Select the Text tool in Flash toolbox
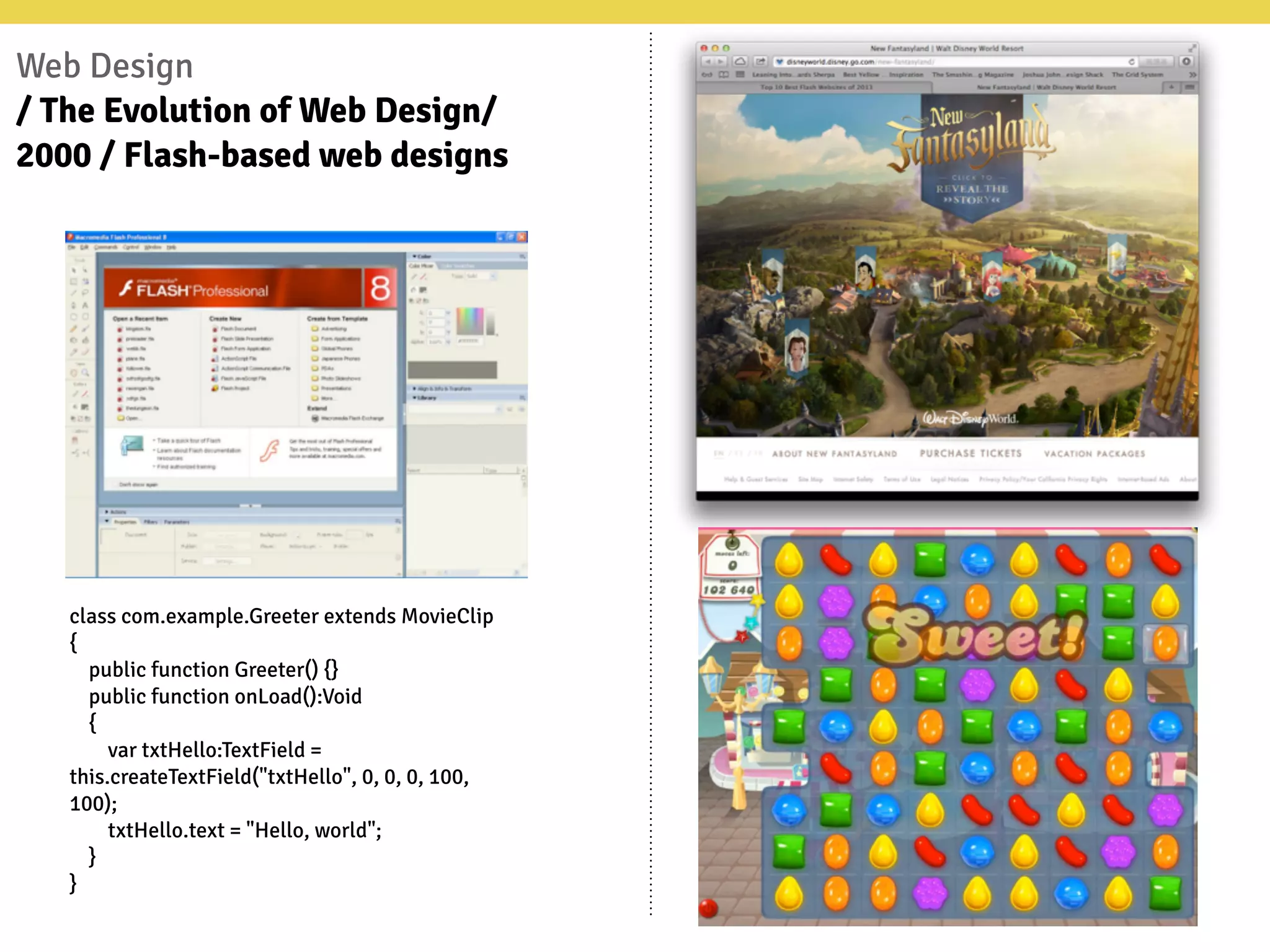The image size is (1270, 952). 85,305
